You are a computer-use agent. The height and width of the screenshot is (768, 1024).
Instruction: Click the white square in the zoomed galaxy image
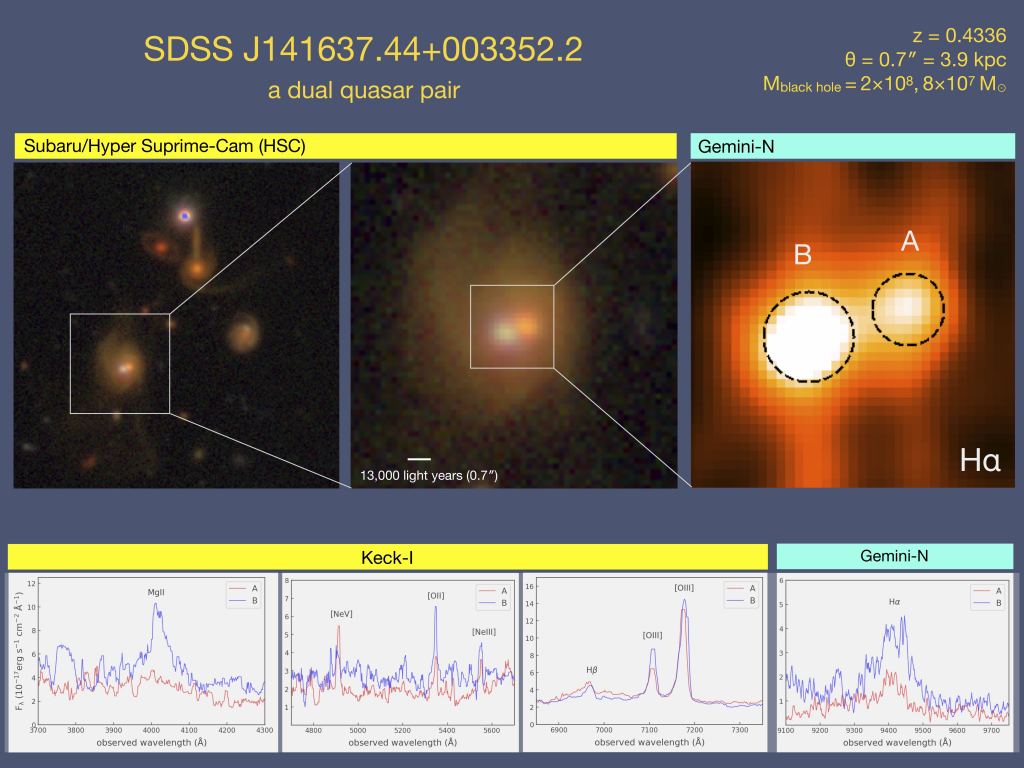[x=511, y=326]
